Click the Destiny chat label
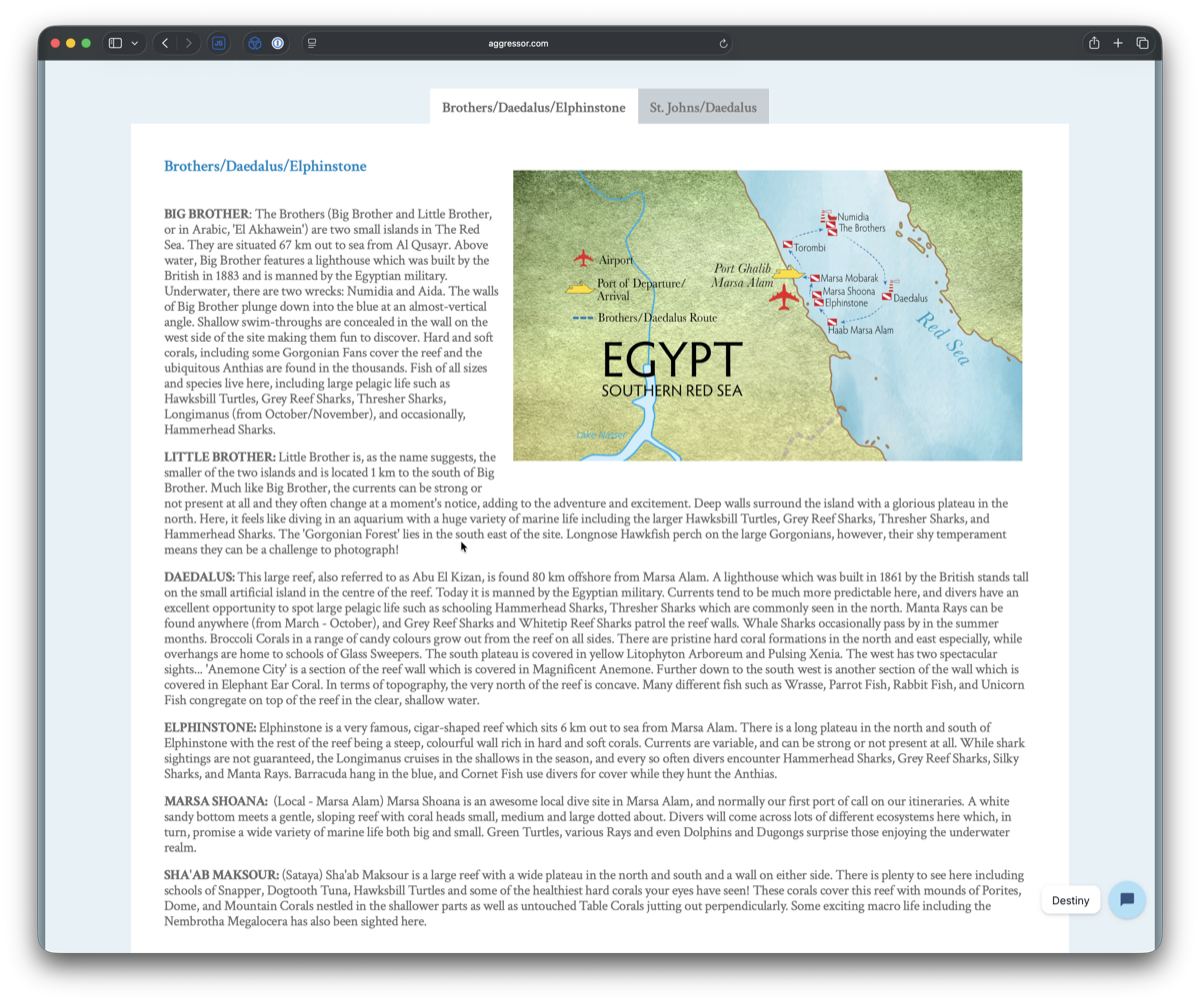 tap(1070, 900)
